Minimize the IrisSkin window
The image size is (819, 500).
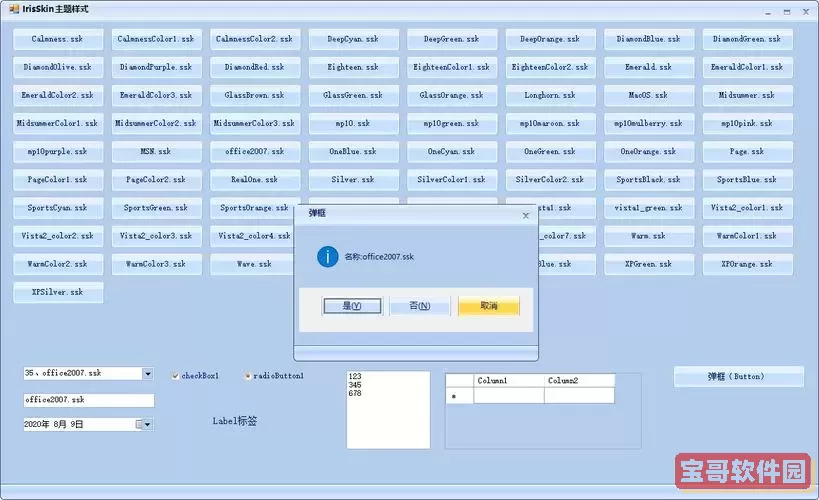point(768,12)
